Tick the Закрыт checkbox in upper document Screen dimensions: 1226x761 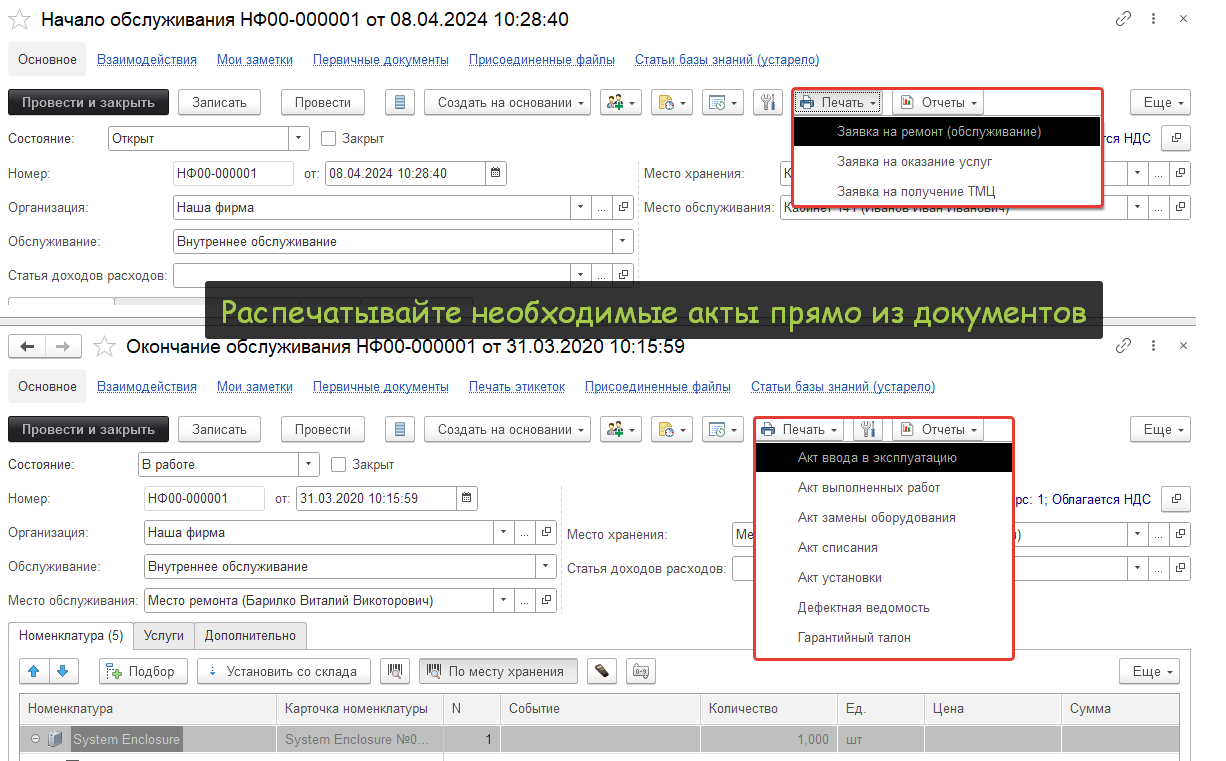[328, 139]
